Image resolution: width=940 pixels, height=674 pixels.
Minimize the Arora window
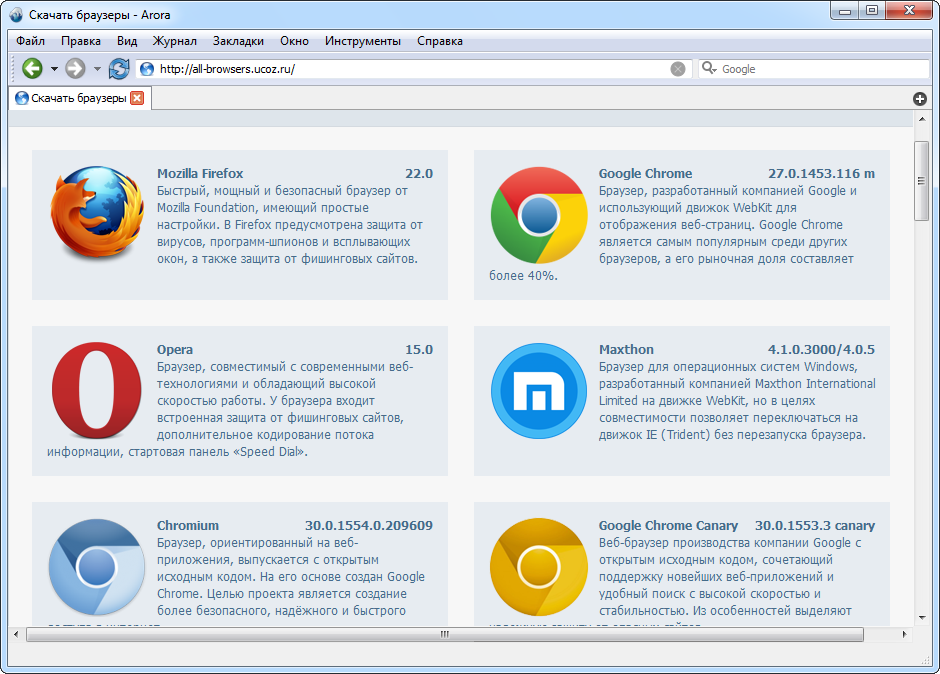845,10
